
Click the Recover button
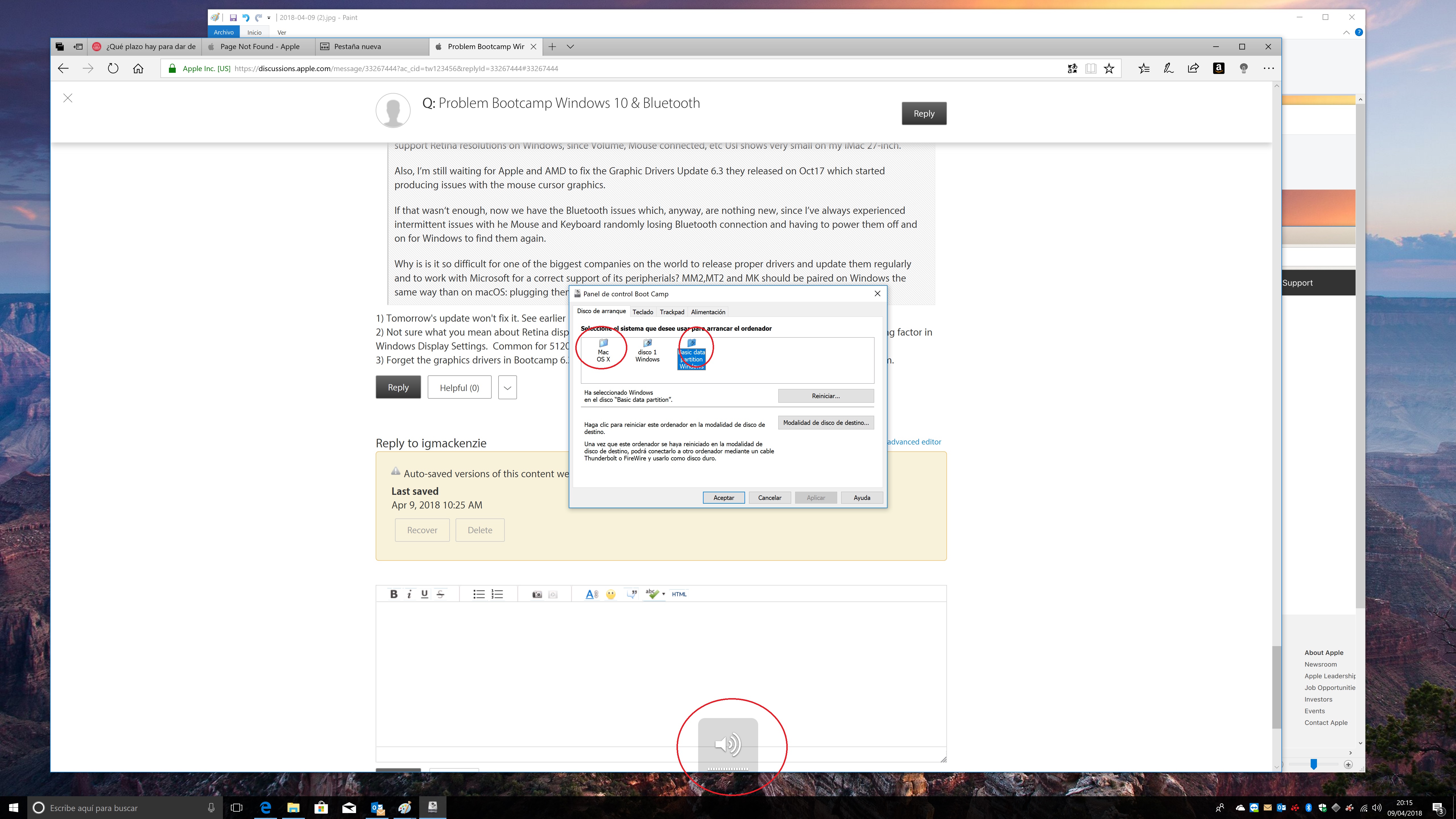[422, 530]
